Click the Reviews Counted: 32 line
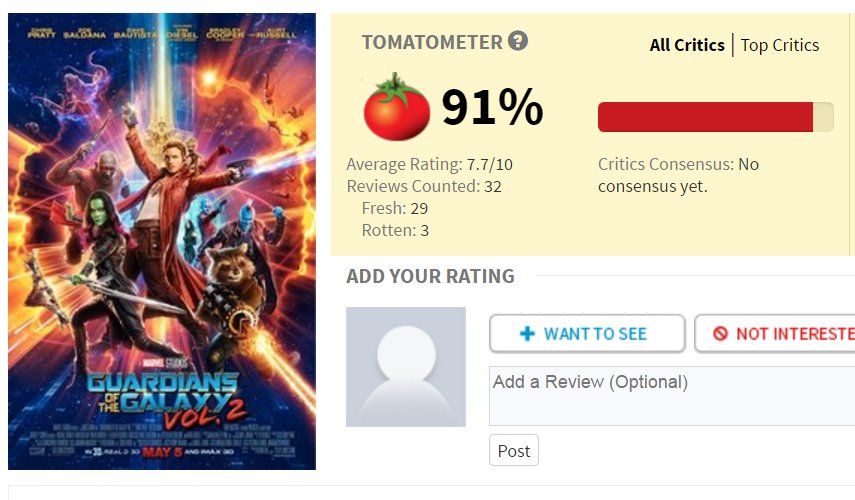The height and width of the screenshot is (500, 855). [424, 186]
